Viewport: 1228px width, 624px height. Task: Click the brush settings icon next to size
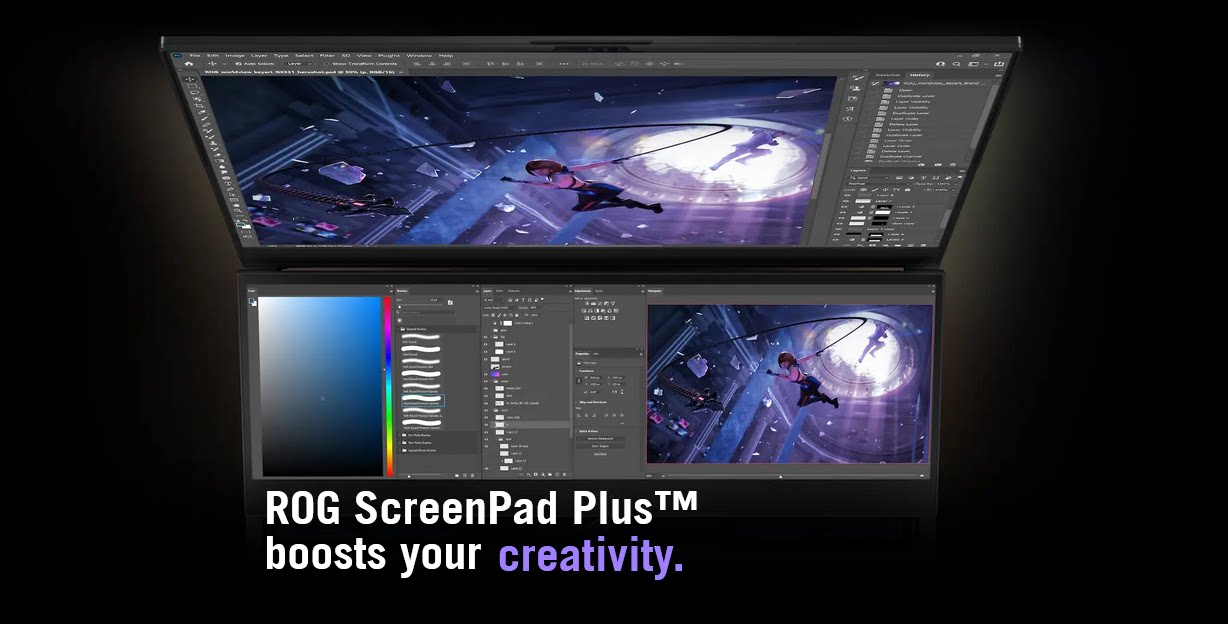tap(450, 303)
